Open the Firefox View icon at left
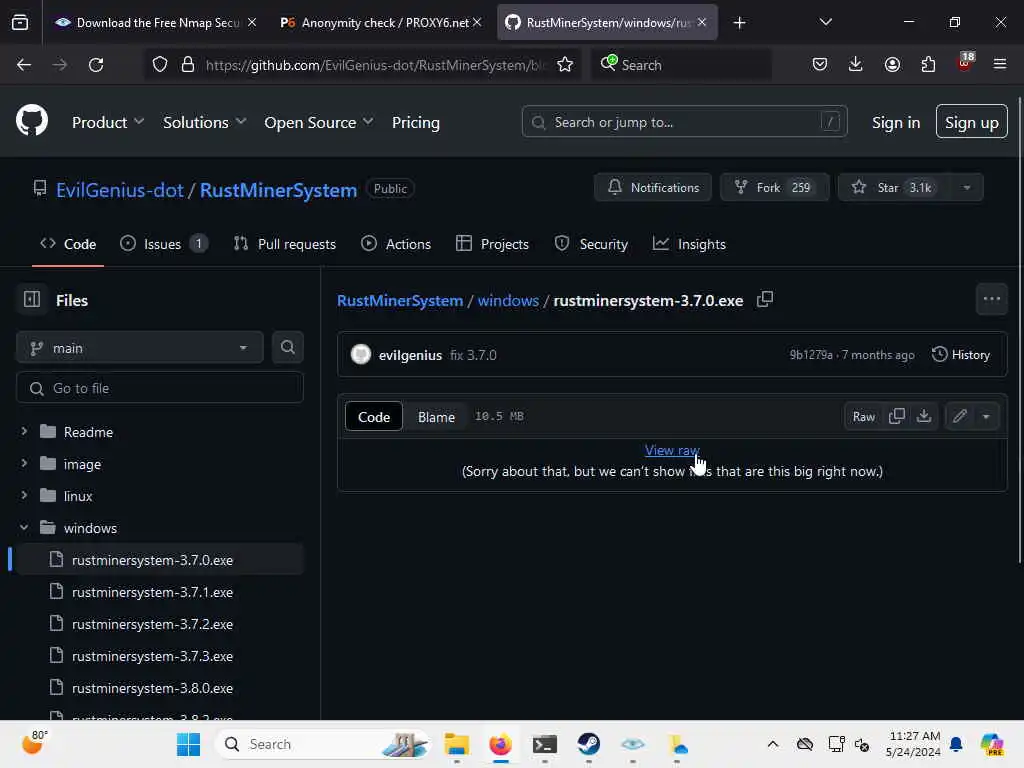The image size is (1024, 768). pyautogui.click(x=20, y=23)
